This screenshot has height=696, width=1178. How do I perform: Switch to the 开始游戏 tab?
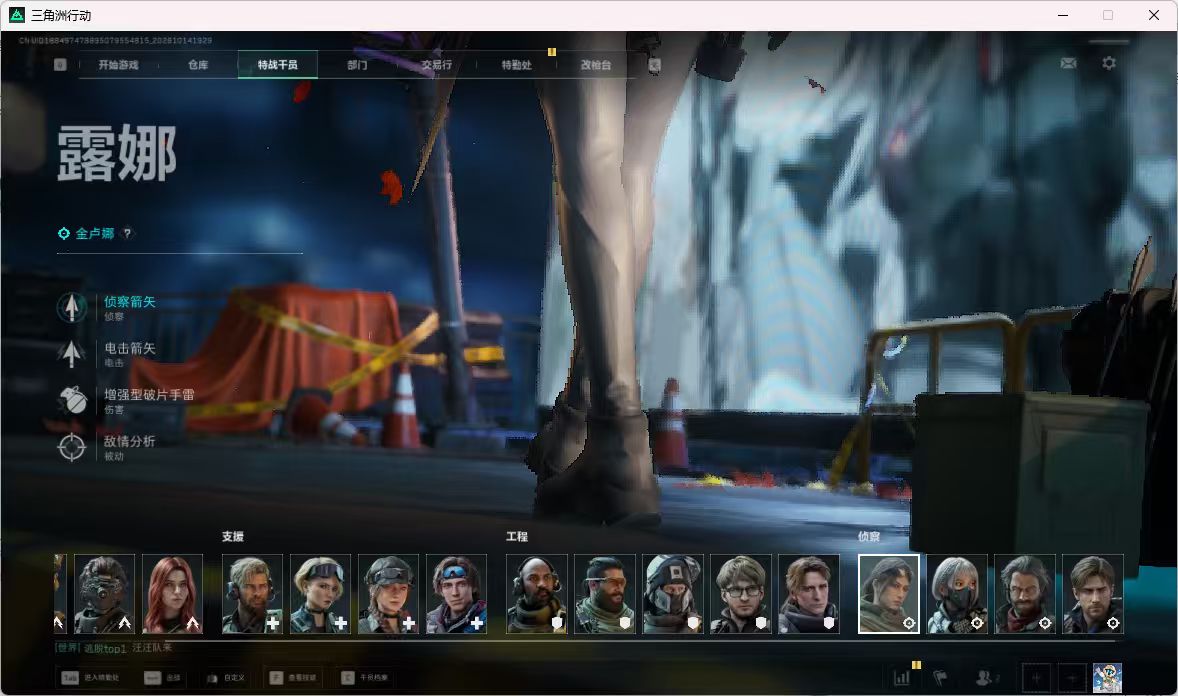click(118, 65)
